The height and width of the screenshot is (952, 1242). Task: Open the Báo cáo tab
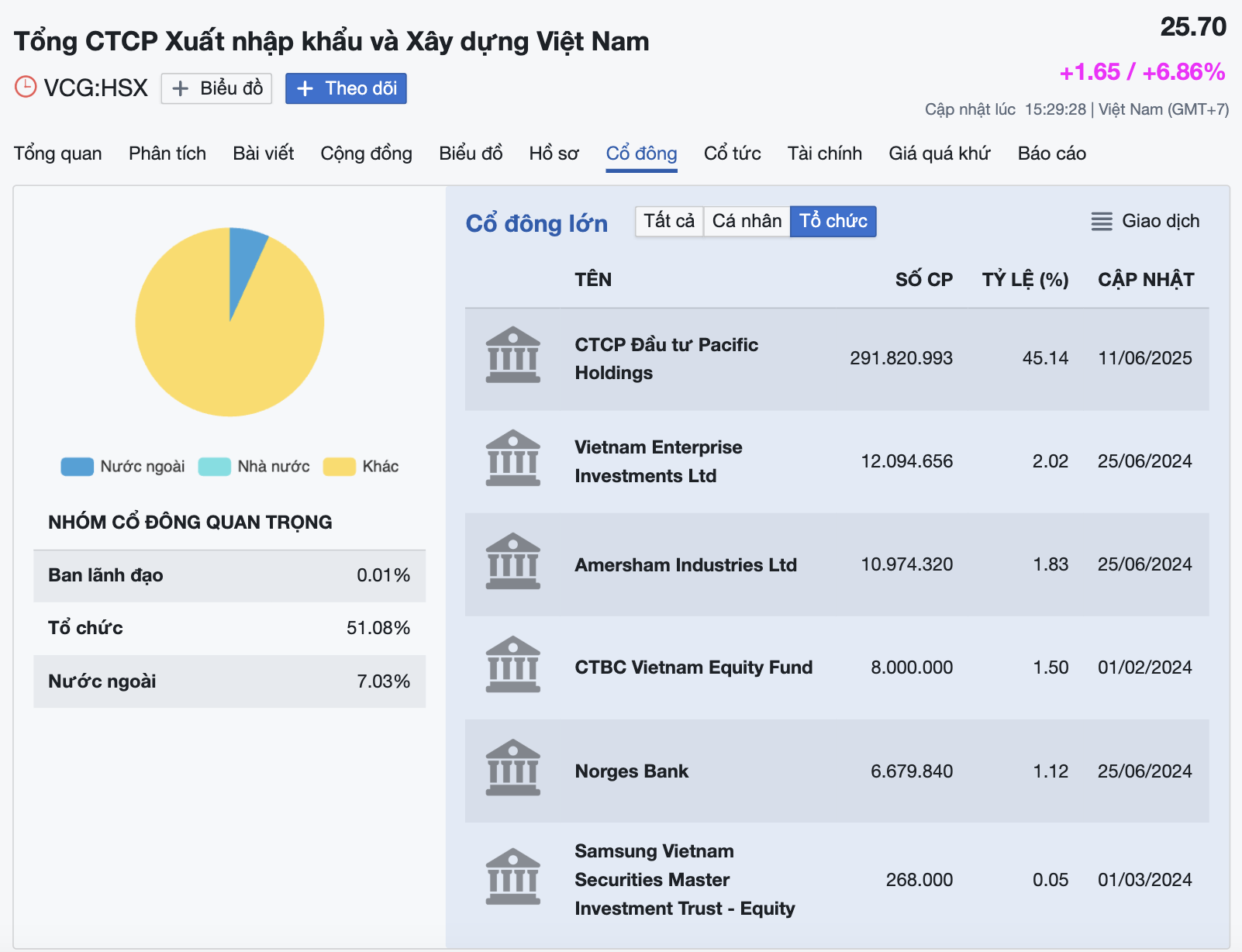click(1052, 153)
